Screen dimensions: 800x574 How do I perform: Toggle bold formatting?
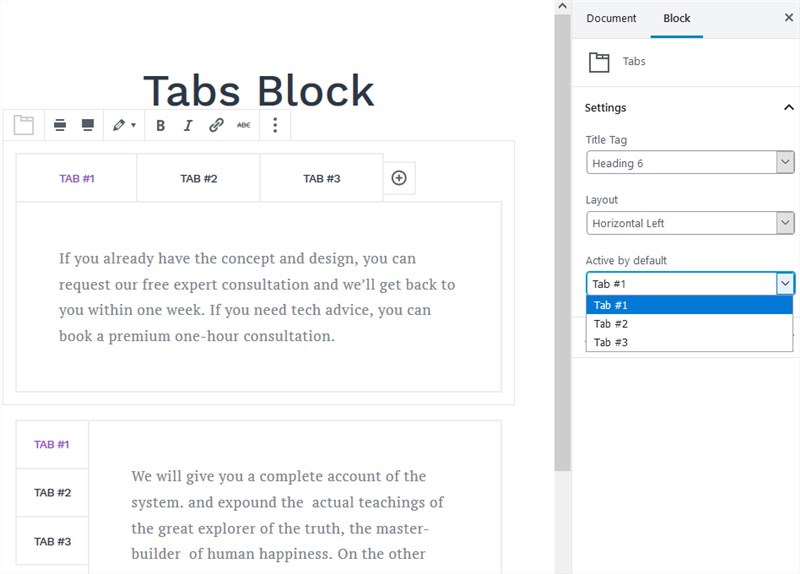(160, 126)
